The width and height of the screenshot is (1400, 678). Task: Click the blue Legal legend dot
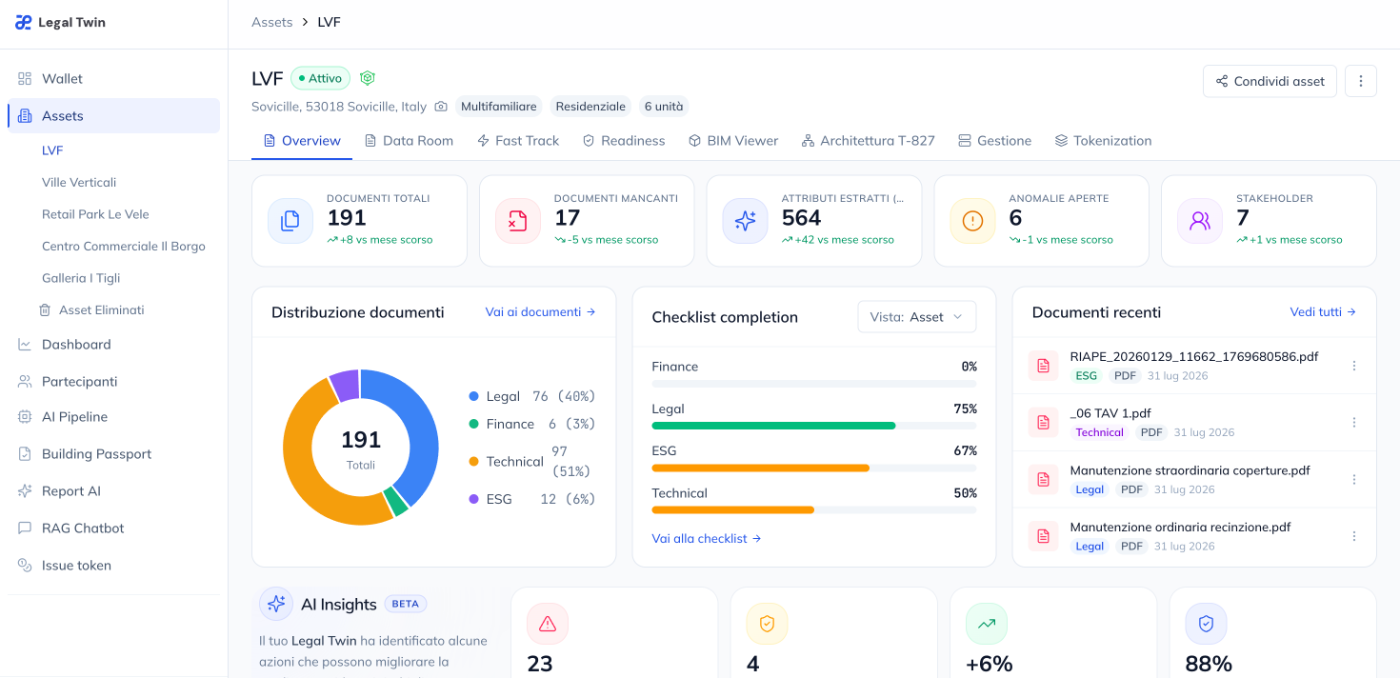click(474, 396)
